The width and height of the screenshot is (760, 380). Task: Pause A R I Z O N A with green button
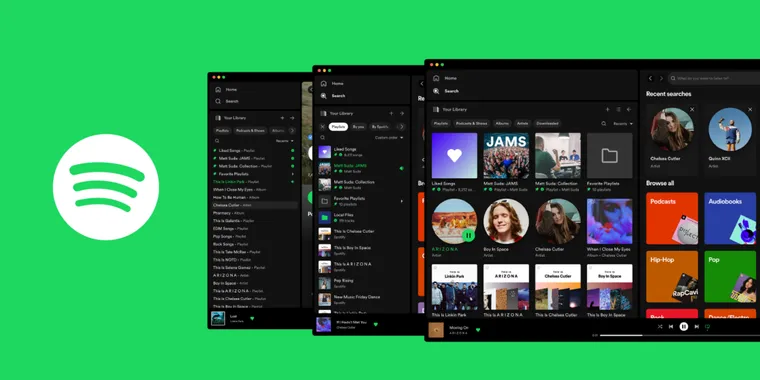(x=468, y=236)
